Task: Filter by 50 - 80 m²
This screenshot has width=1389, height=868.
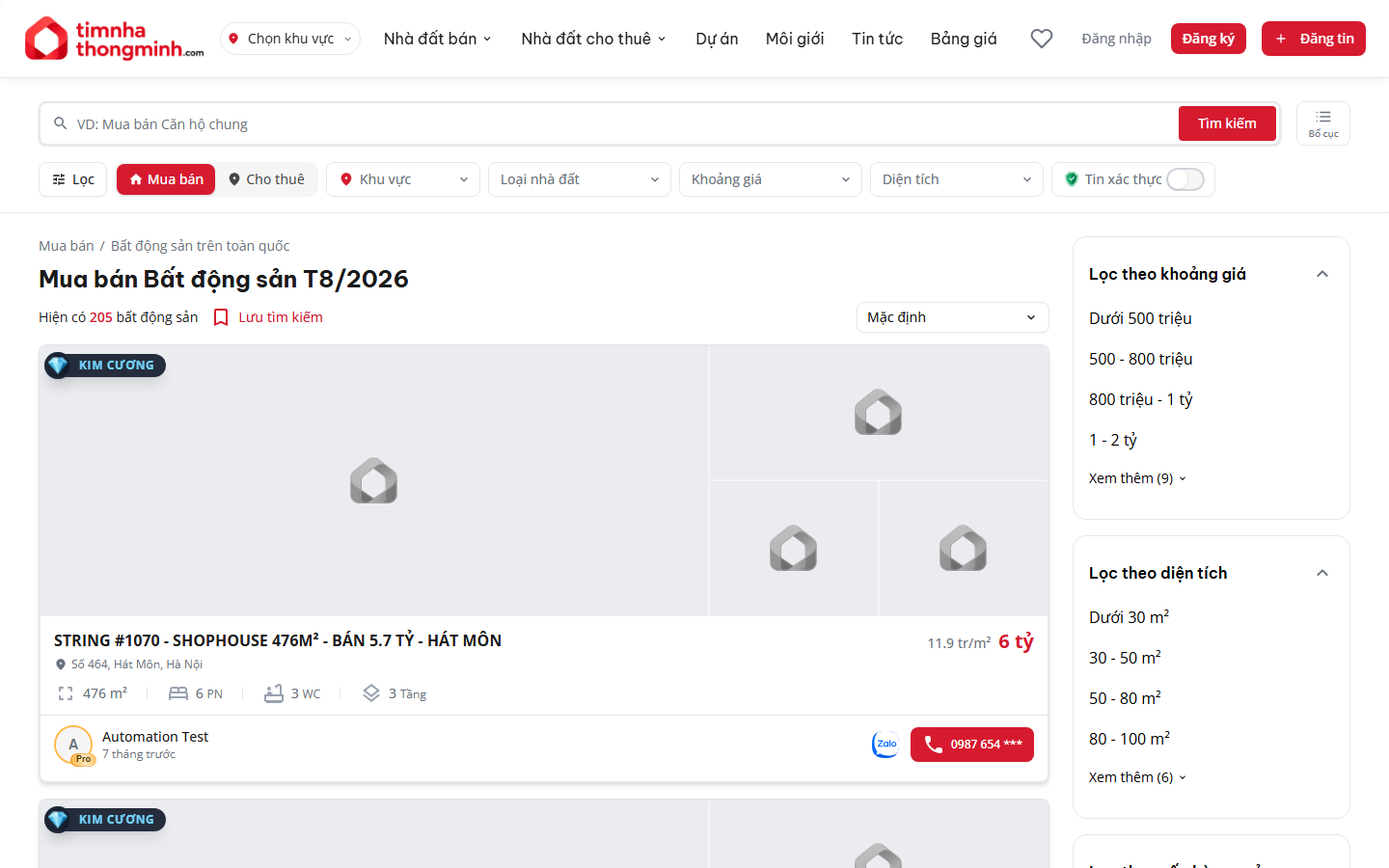Action: [x=1125, y=698]
